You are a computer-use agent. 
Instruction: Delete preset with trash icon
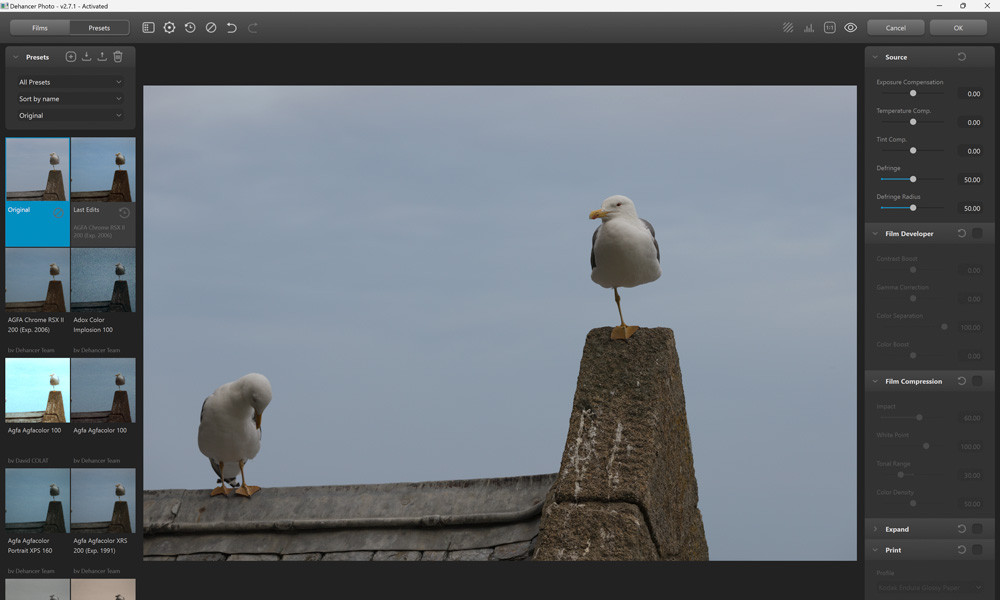coord(118,57)
